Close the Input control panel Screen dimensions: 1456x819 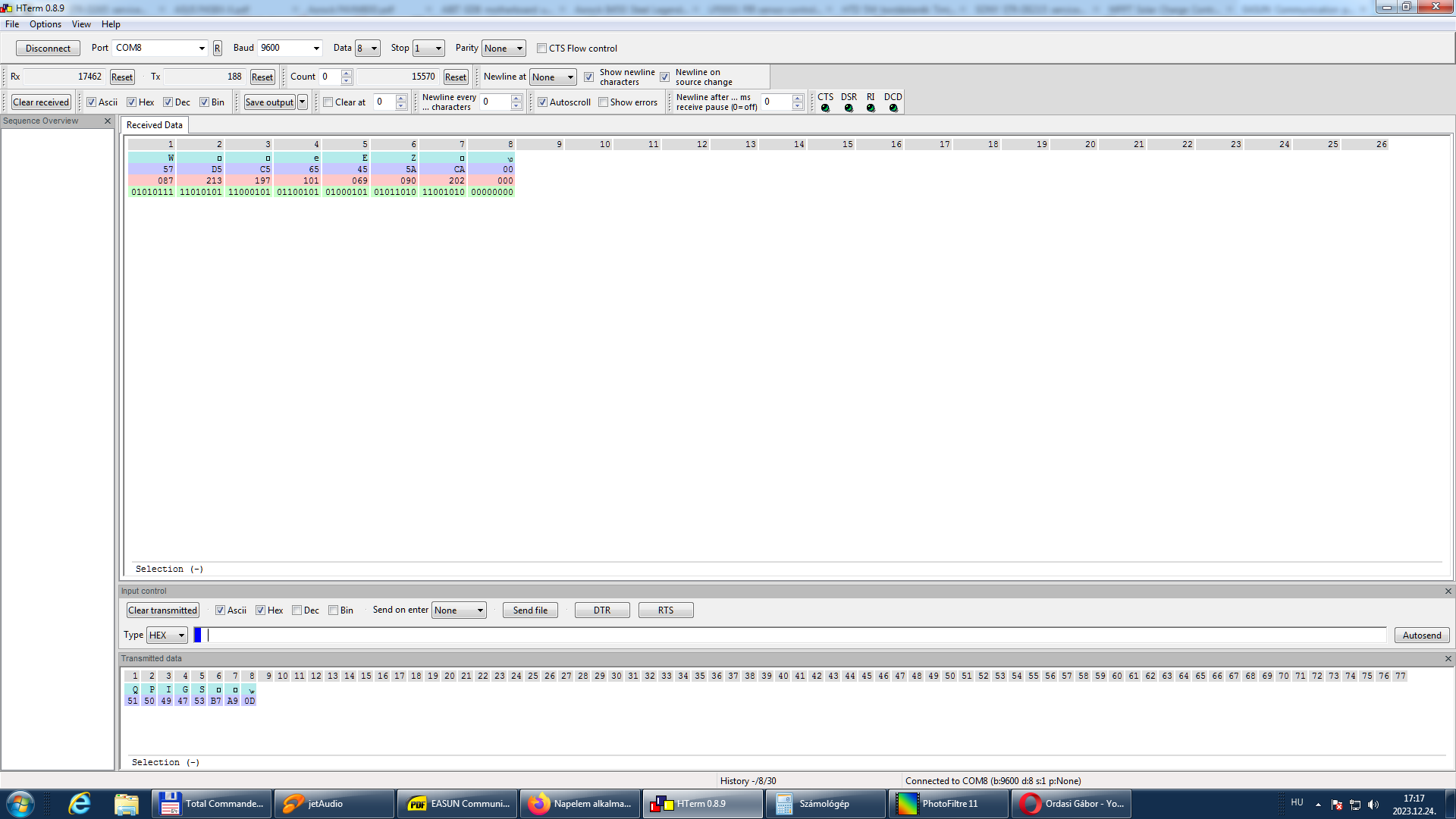[x=1448, y=591]
